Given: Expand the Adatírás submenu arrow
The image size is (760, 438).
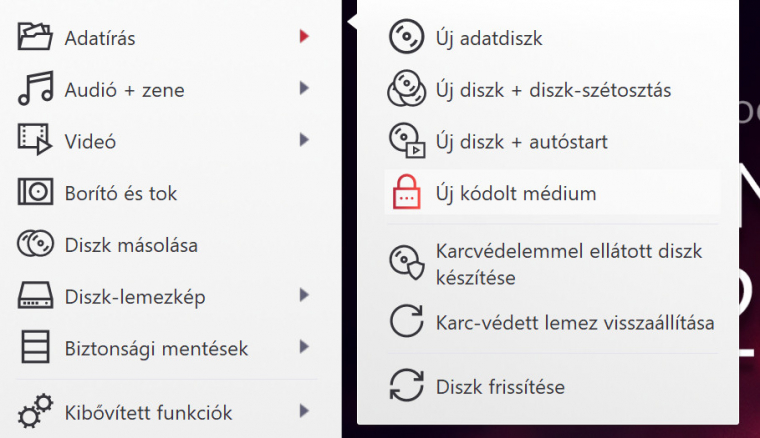Looking at the screenshot, I should pyautogui.click(x=303, y=38).
